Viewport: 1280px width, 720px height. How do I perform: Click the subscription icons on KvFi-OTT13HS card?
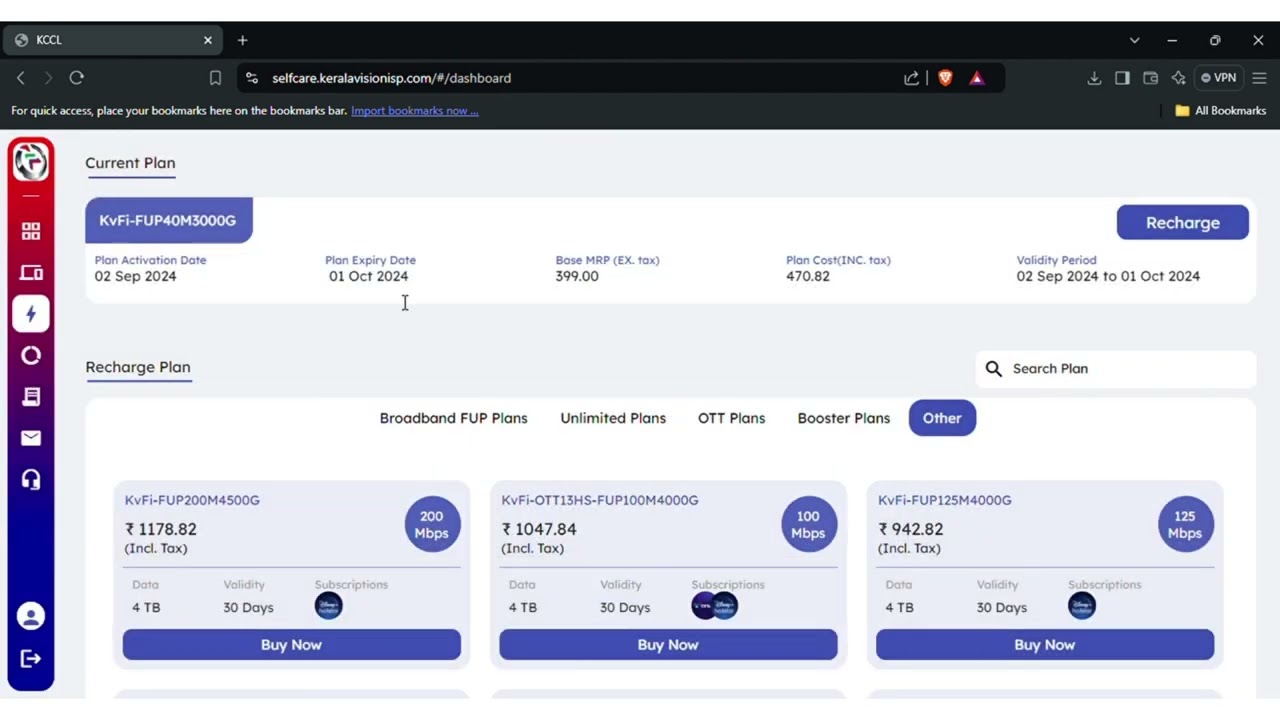coord(715,606)
